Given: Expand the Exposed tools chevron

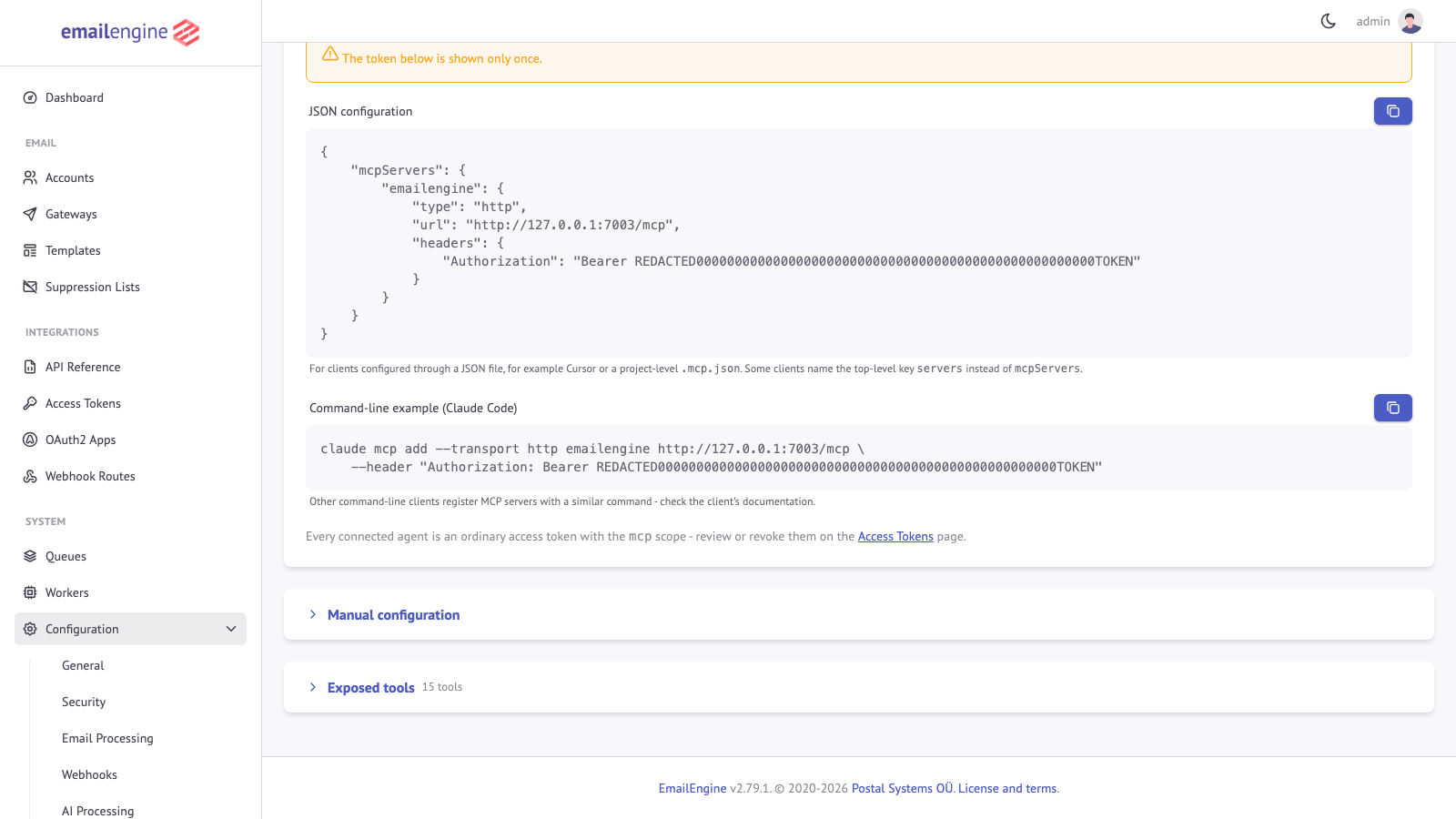Looking at the screenshot, I should click(313, 687).
